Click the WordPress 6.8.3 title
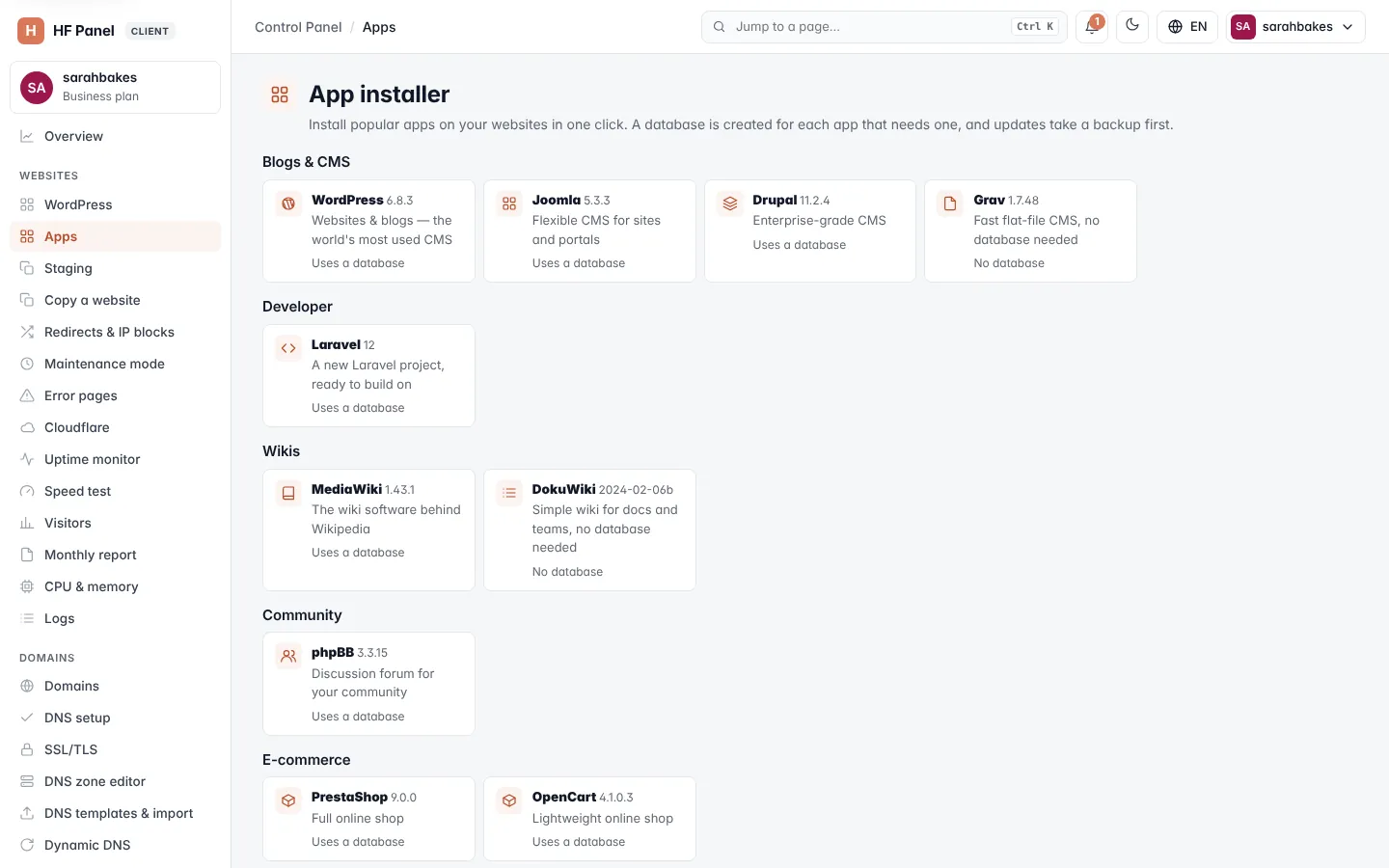This screenshot has height=868, width=1389. [362, 200]
